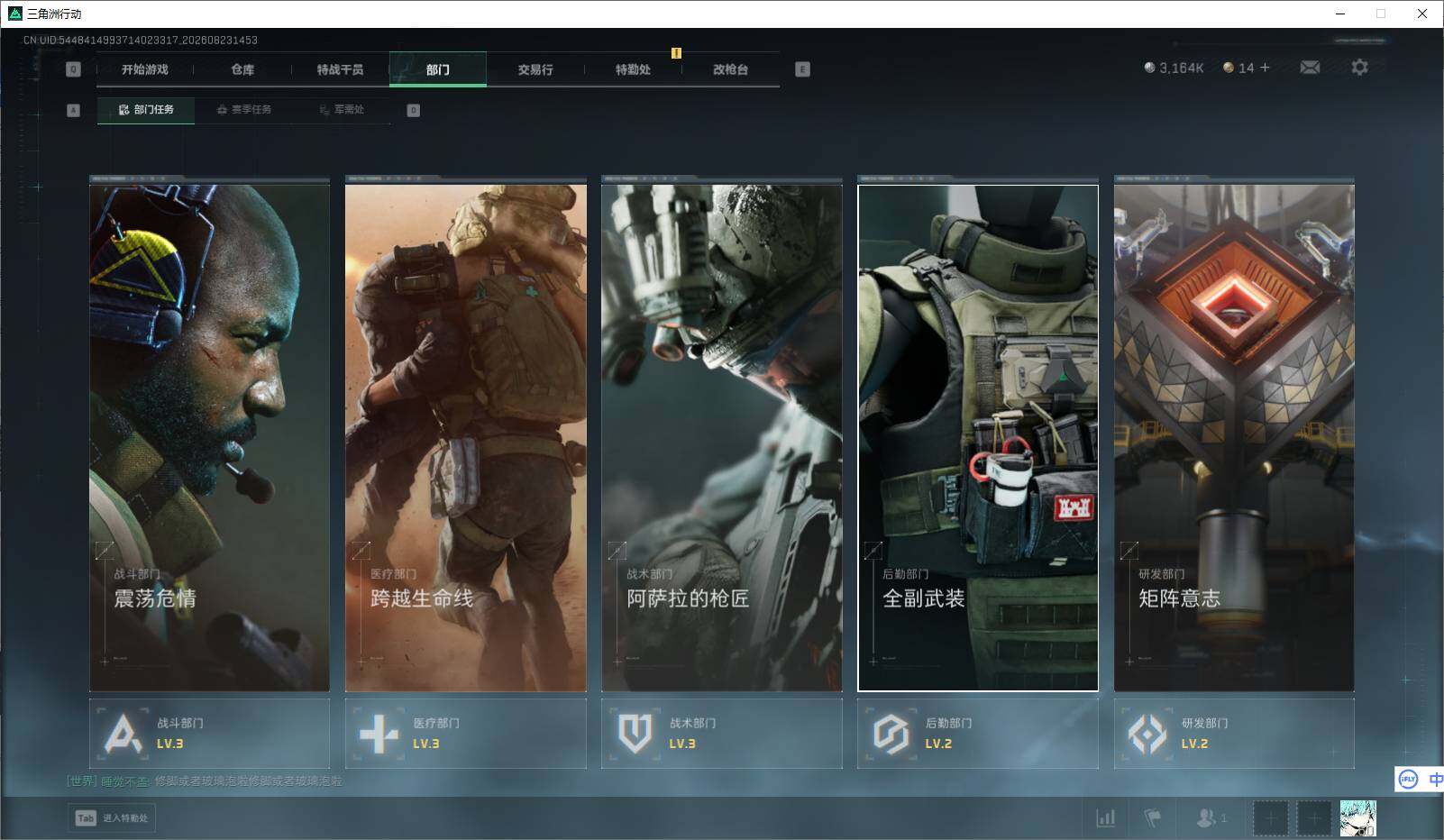Click the 研发部门 diamond logo icon
Viewport: 1444px width, 840px height.
1147,734
